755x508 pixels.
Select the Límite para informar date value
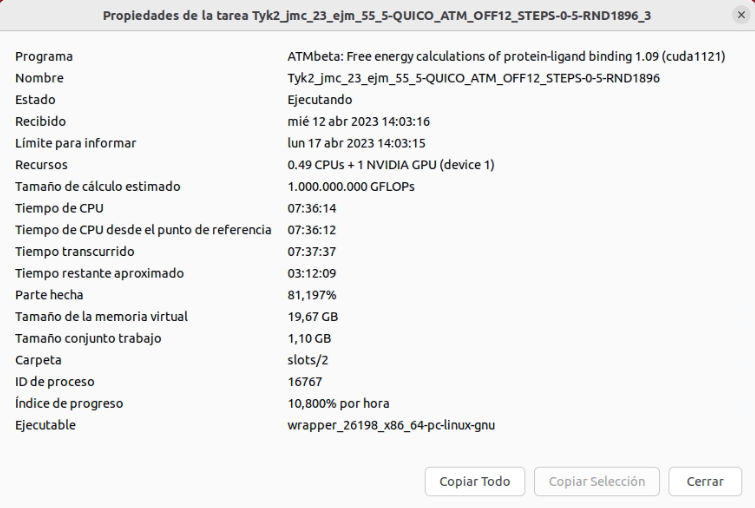pos(356,143)
